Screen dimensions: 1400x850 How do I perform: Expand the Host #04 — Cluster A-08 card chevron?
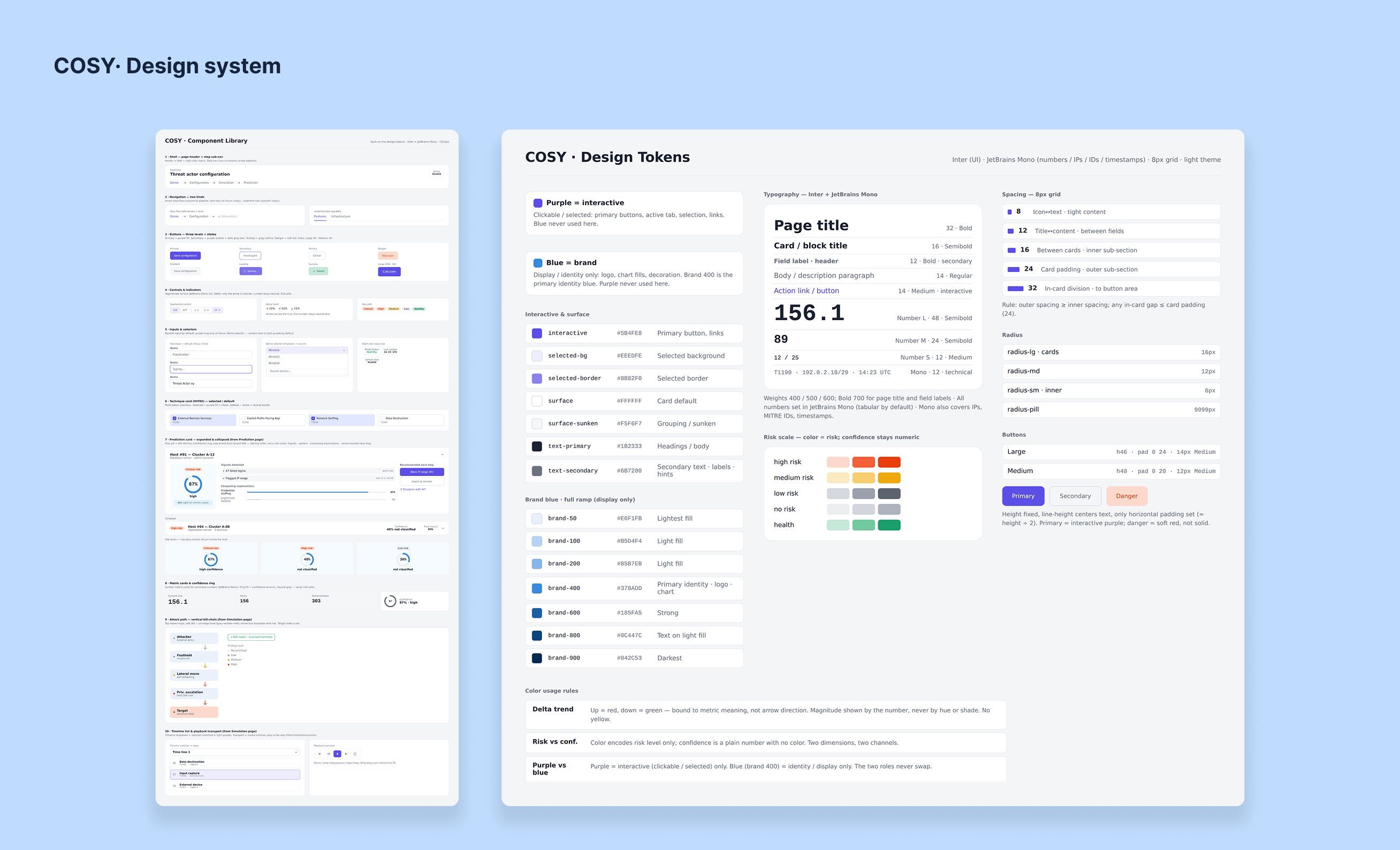(x=443, y=529)
